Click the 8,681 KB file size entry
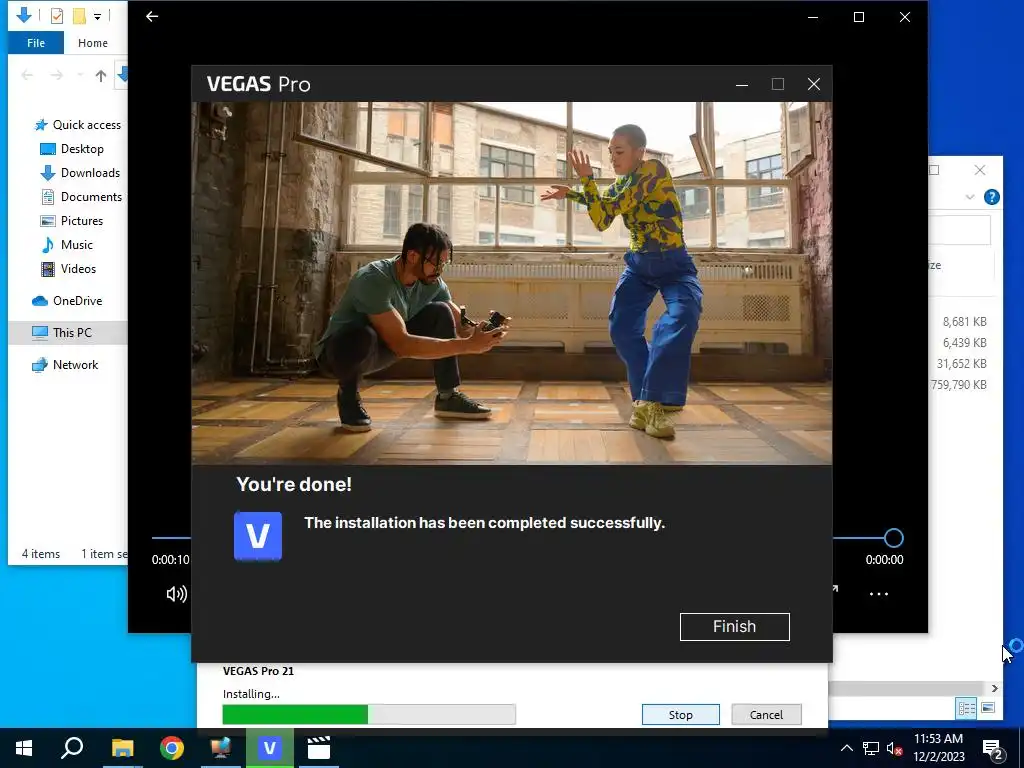This screenshot has height=768, width=1024. 965,321
